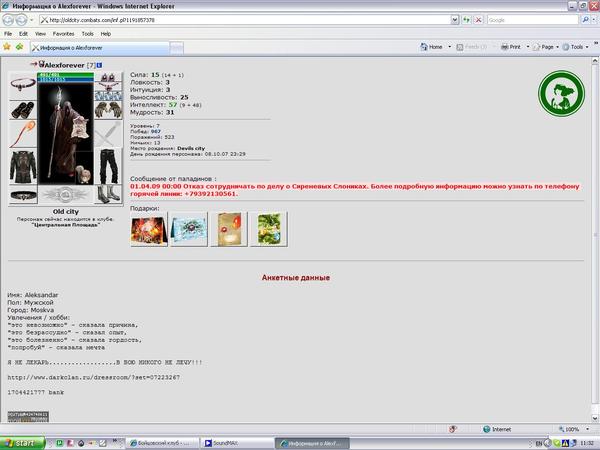Open the Edit menu
This screenshot has height=450, width=600.
click(x=23, y=34)
